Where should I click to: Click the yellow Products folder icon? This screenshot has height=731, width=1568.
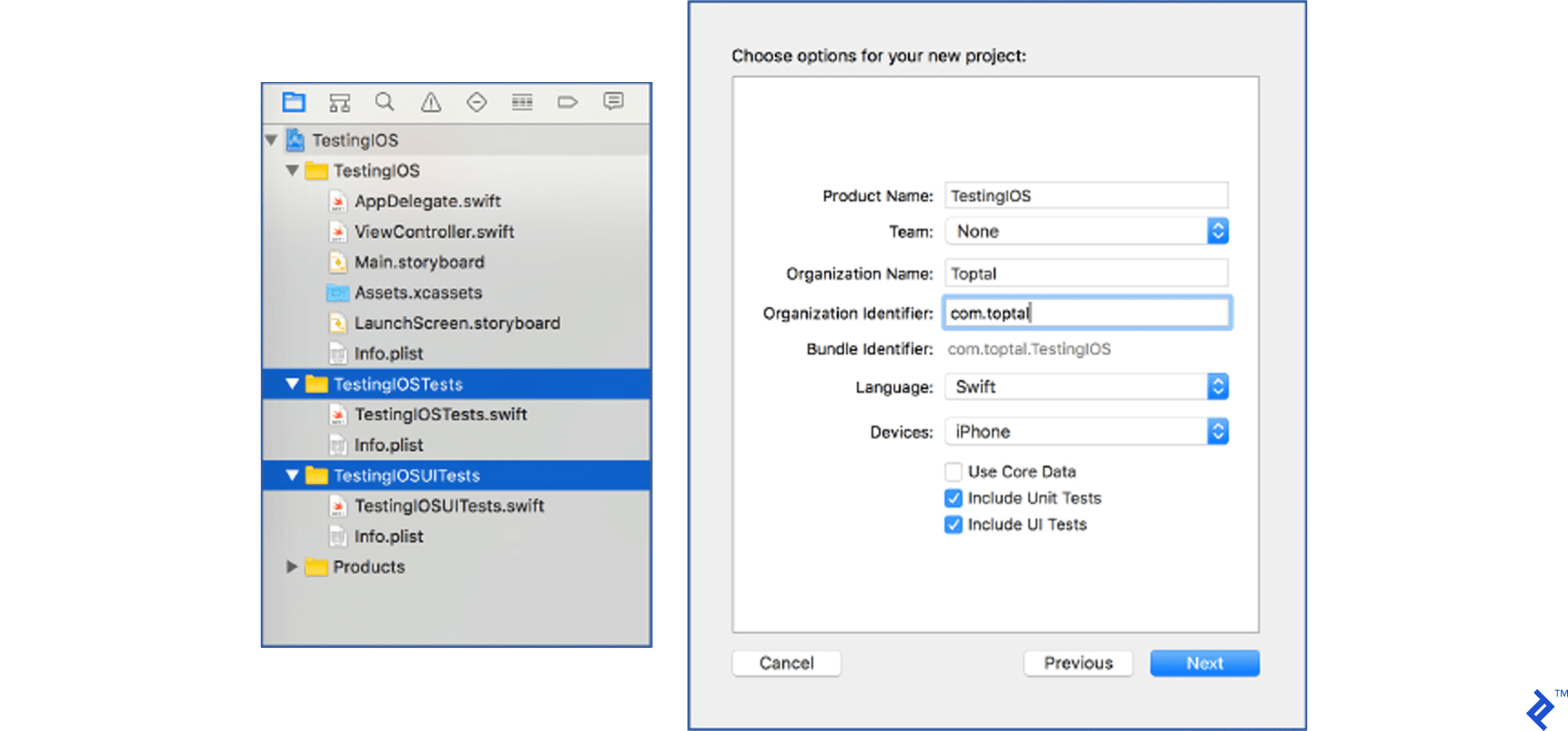pos(316,567)
